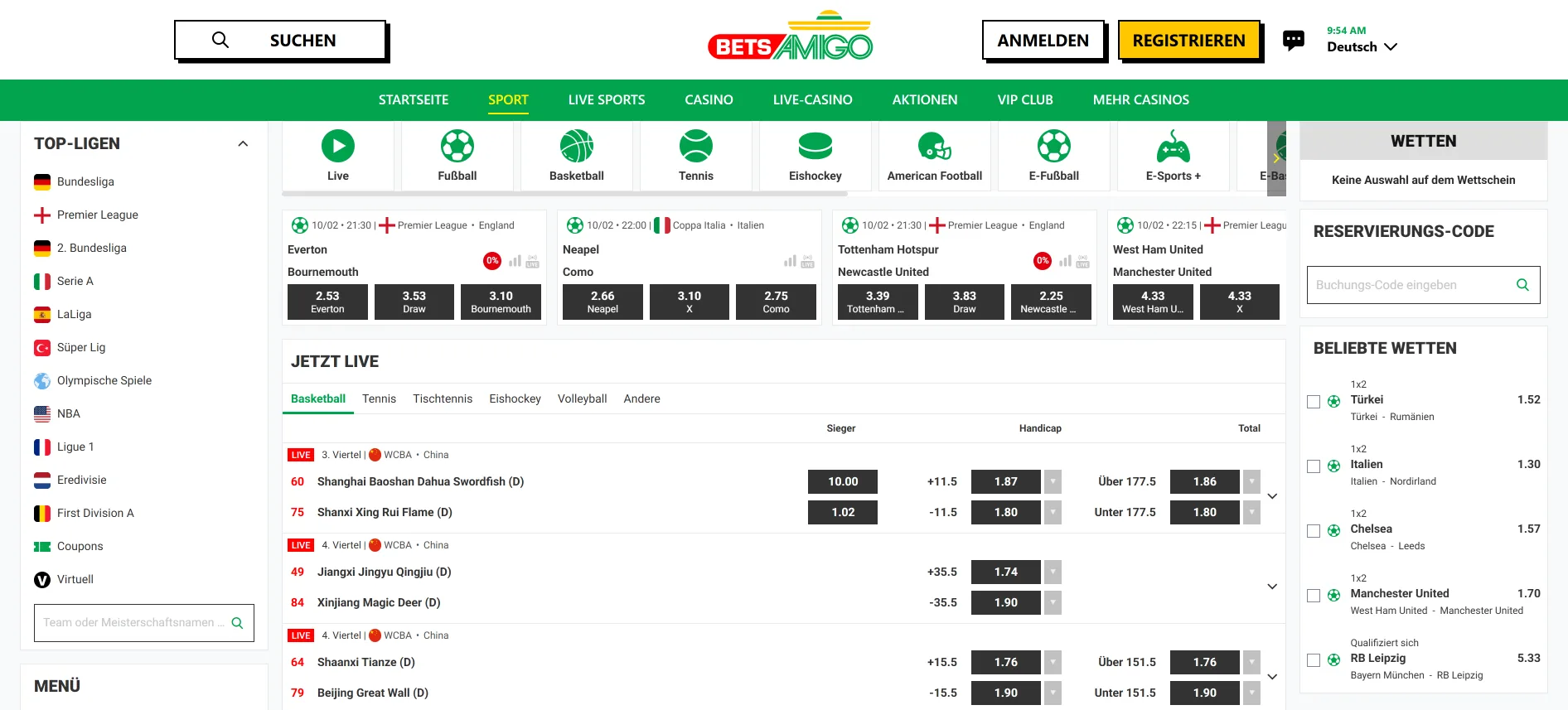Tick the Chelsea 1.57 bet checkbox
The image size is (1568, 710).
(x=1314, y=531)
